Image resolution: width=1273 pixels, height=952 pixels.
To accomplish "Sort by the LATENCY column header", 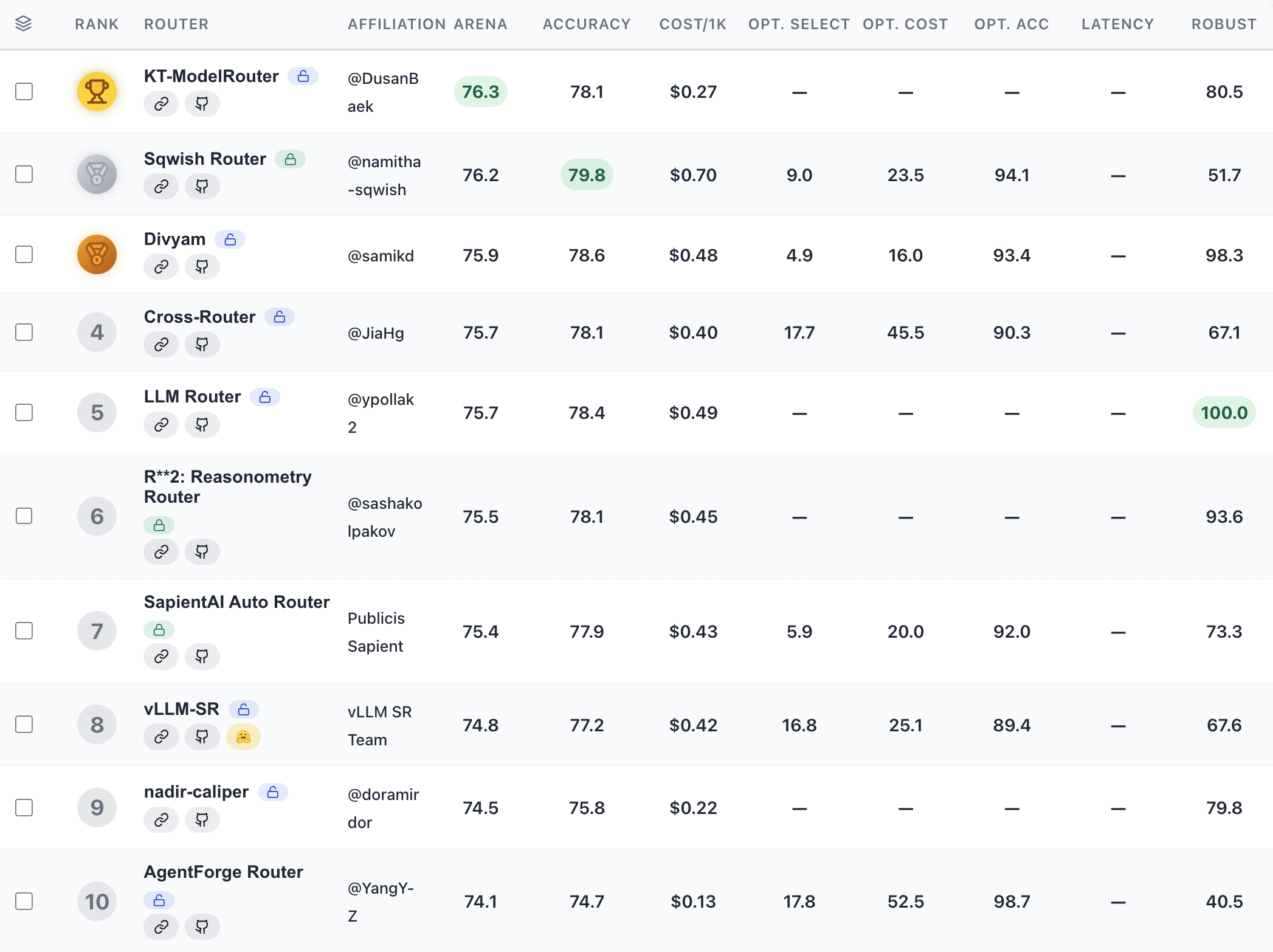I will pos(1117,24).
